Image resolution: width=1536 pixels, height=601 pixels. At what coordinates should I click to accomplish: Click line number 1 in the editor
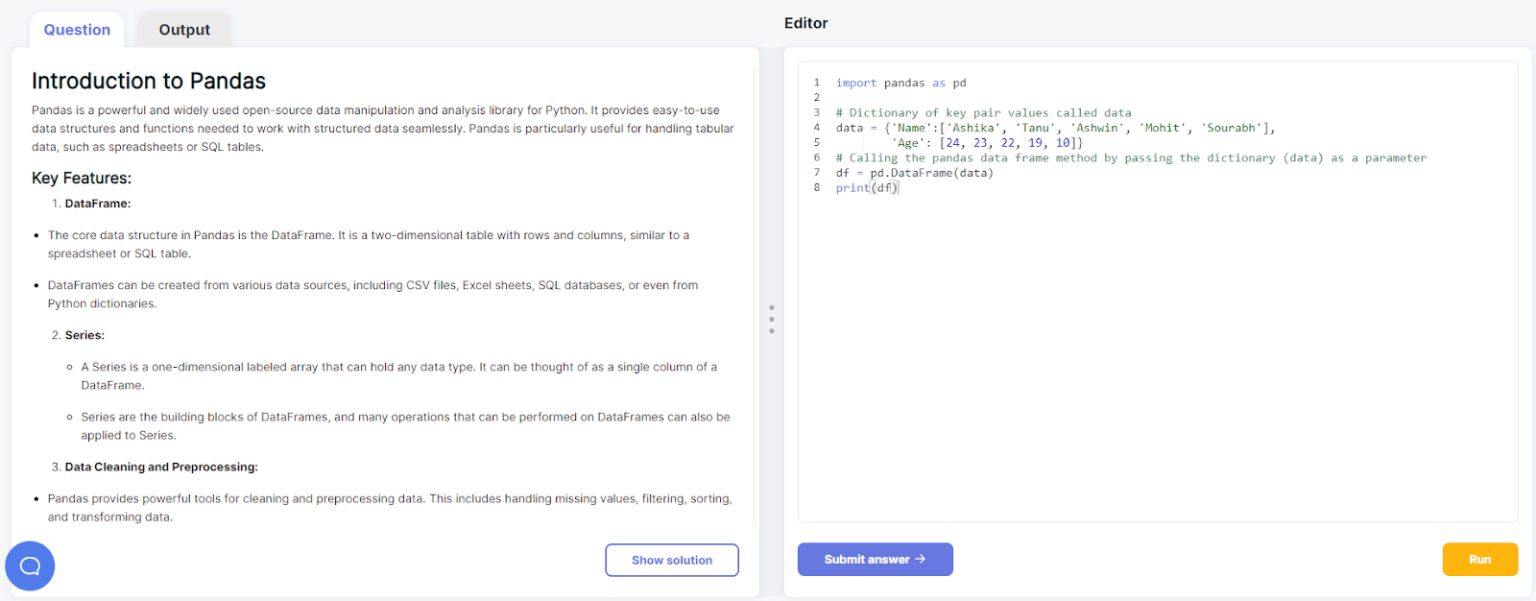(x=816, y=82)
